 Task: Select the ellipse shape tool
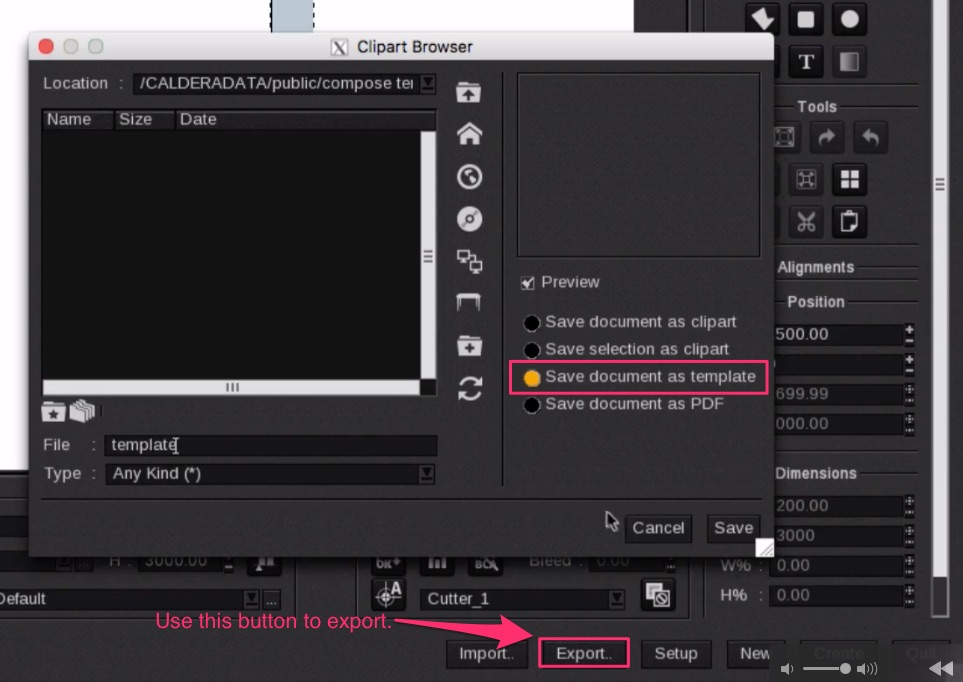coord(849,19)
